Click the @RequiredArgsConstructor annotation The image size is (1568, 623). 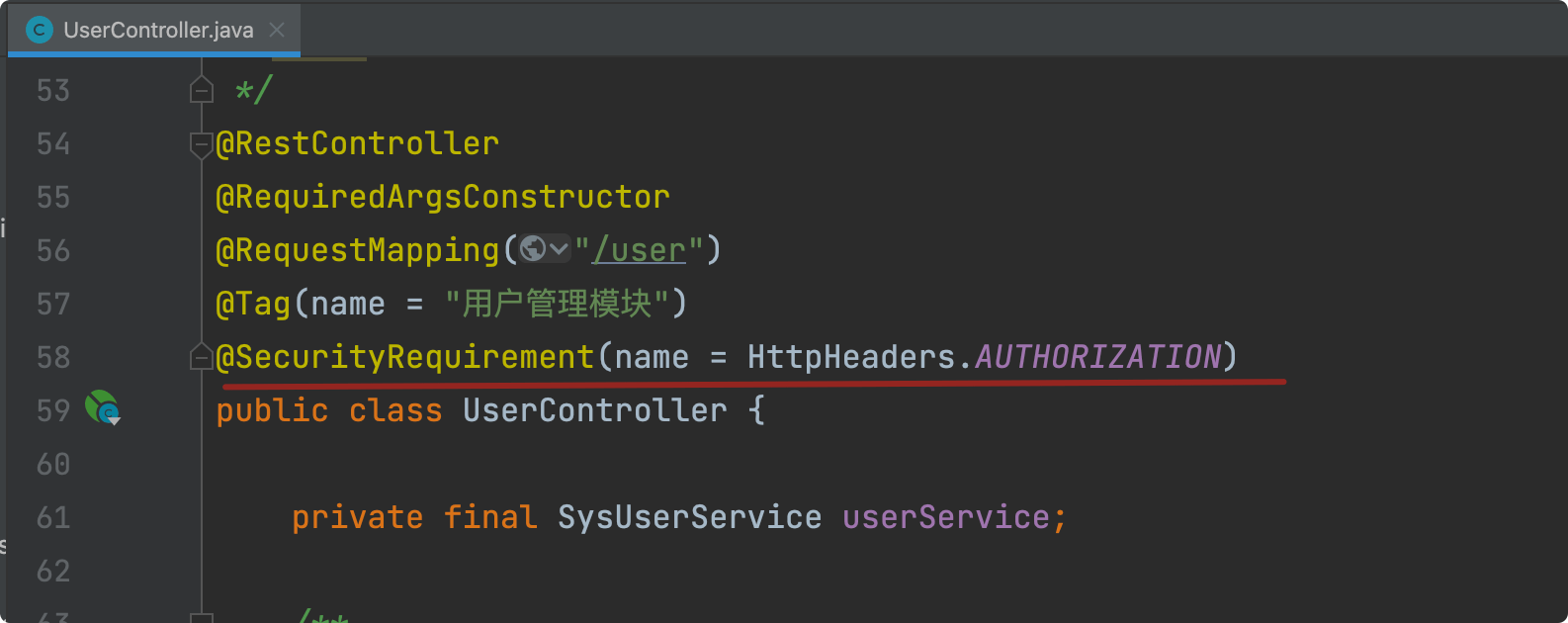(x=442, y=197)
